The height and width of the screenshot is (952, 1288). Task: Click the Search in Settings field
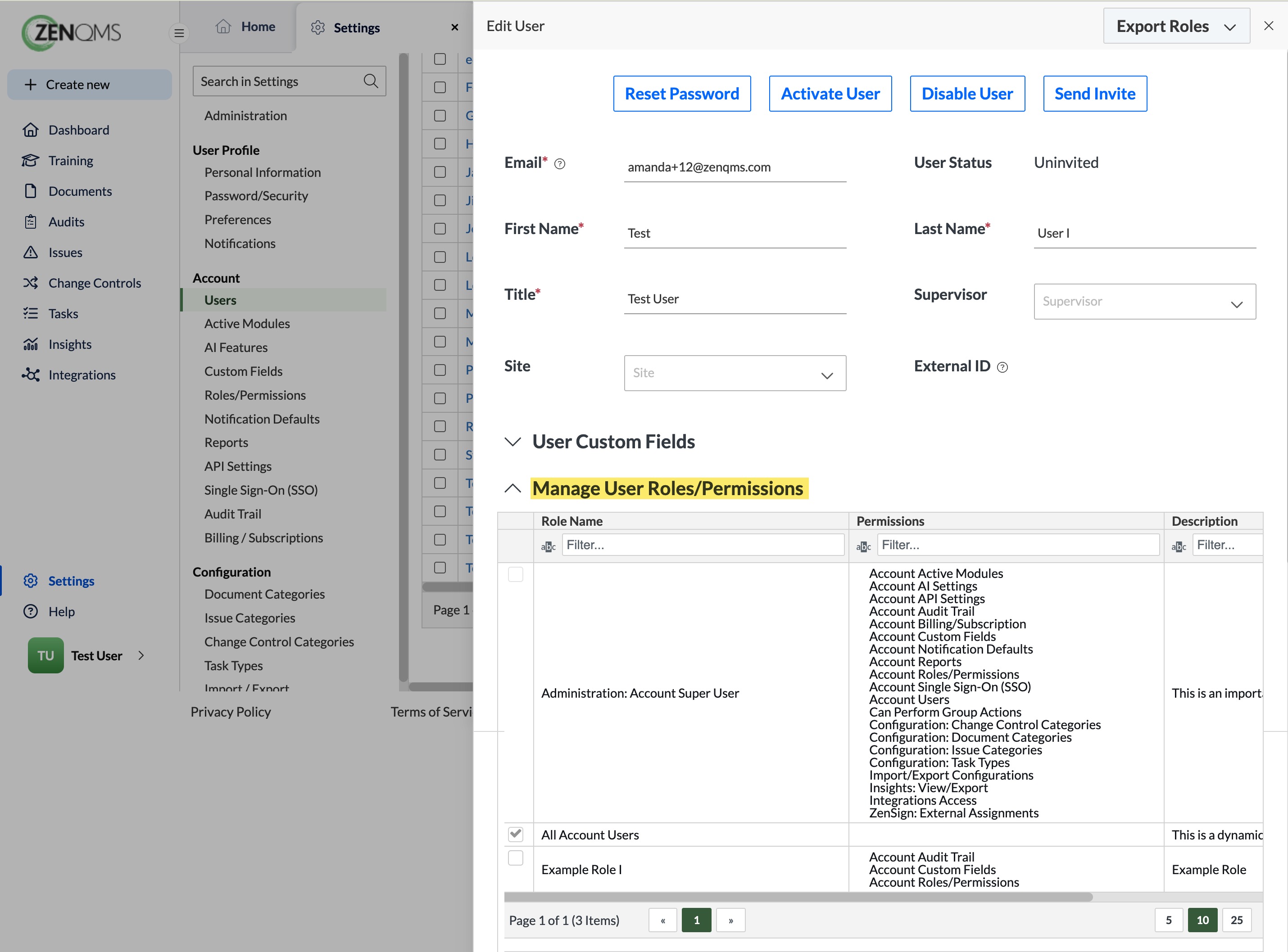pyautogui.click(x=289, y=81)
